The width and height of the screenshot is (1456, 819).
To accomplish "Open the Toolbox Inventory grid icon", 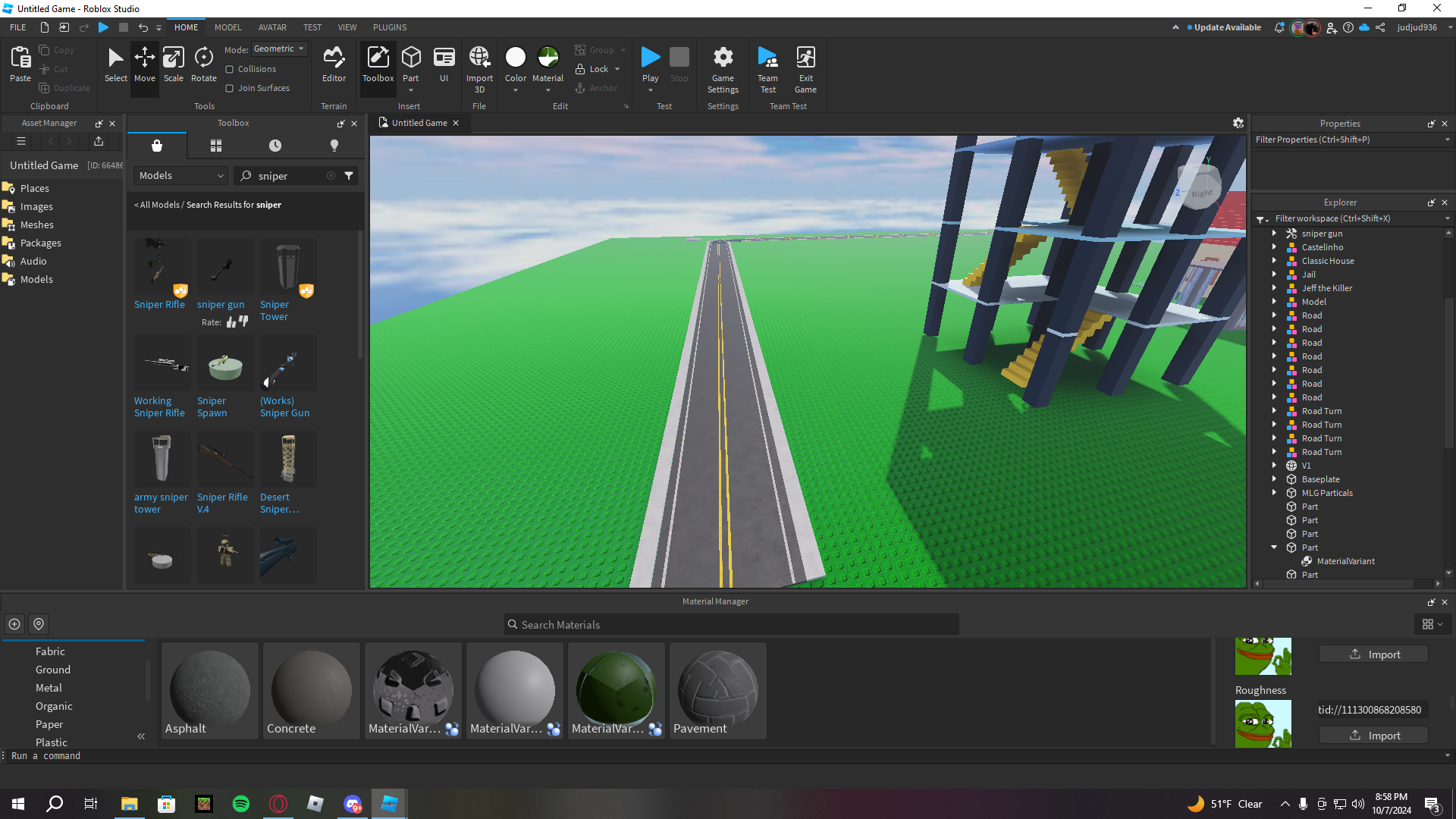I will click(x=216, y=146).
